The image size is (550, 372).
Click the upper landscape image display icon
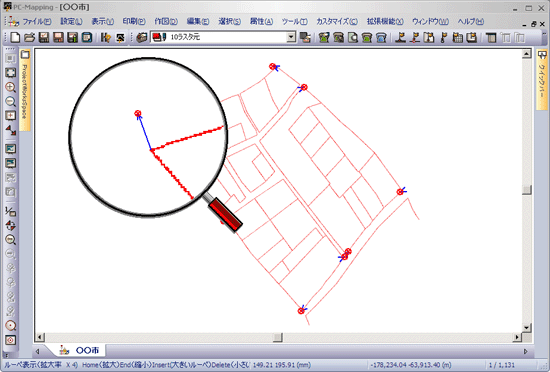tap(11, 149)
